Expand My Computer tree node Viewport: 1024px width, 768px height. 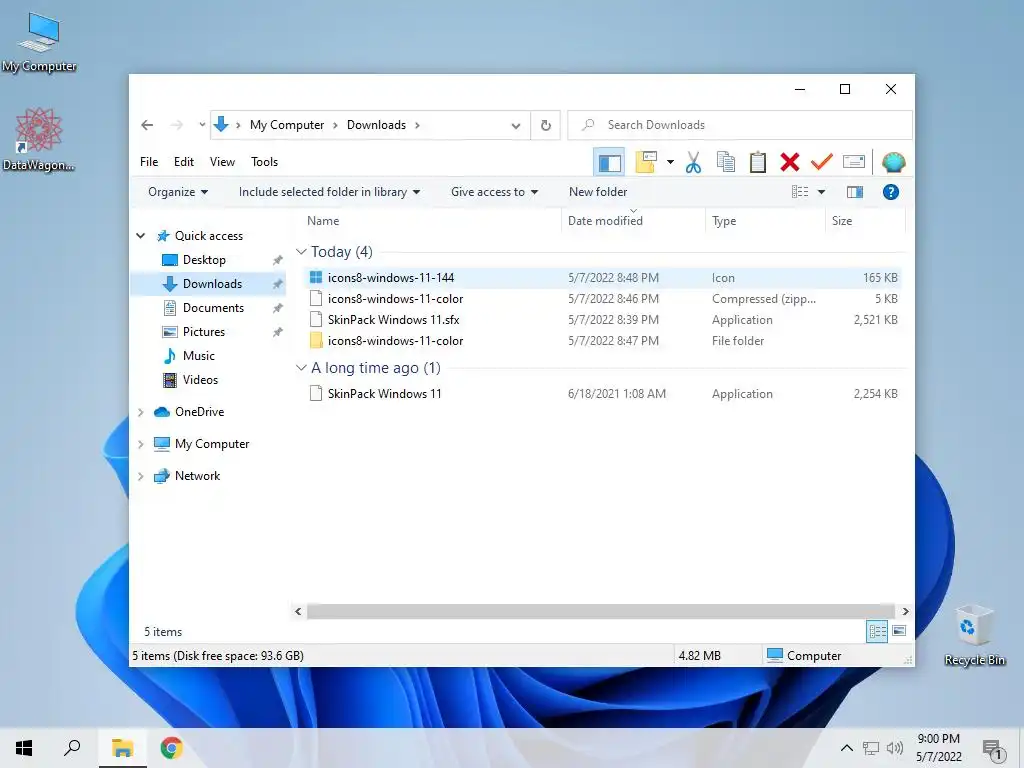coord(140,444)
